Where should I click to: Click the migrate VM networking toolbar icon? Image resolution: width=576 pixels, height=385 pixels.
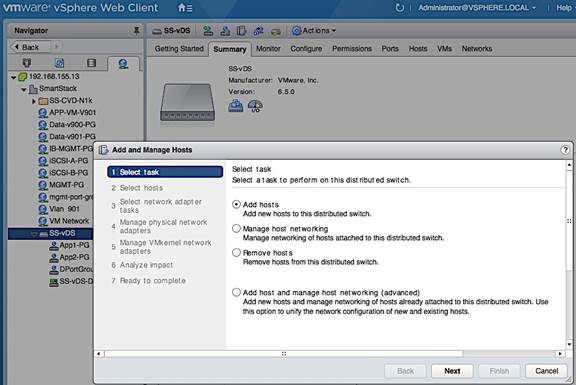pyautogui.click(x=258, y=31)
